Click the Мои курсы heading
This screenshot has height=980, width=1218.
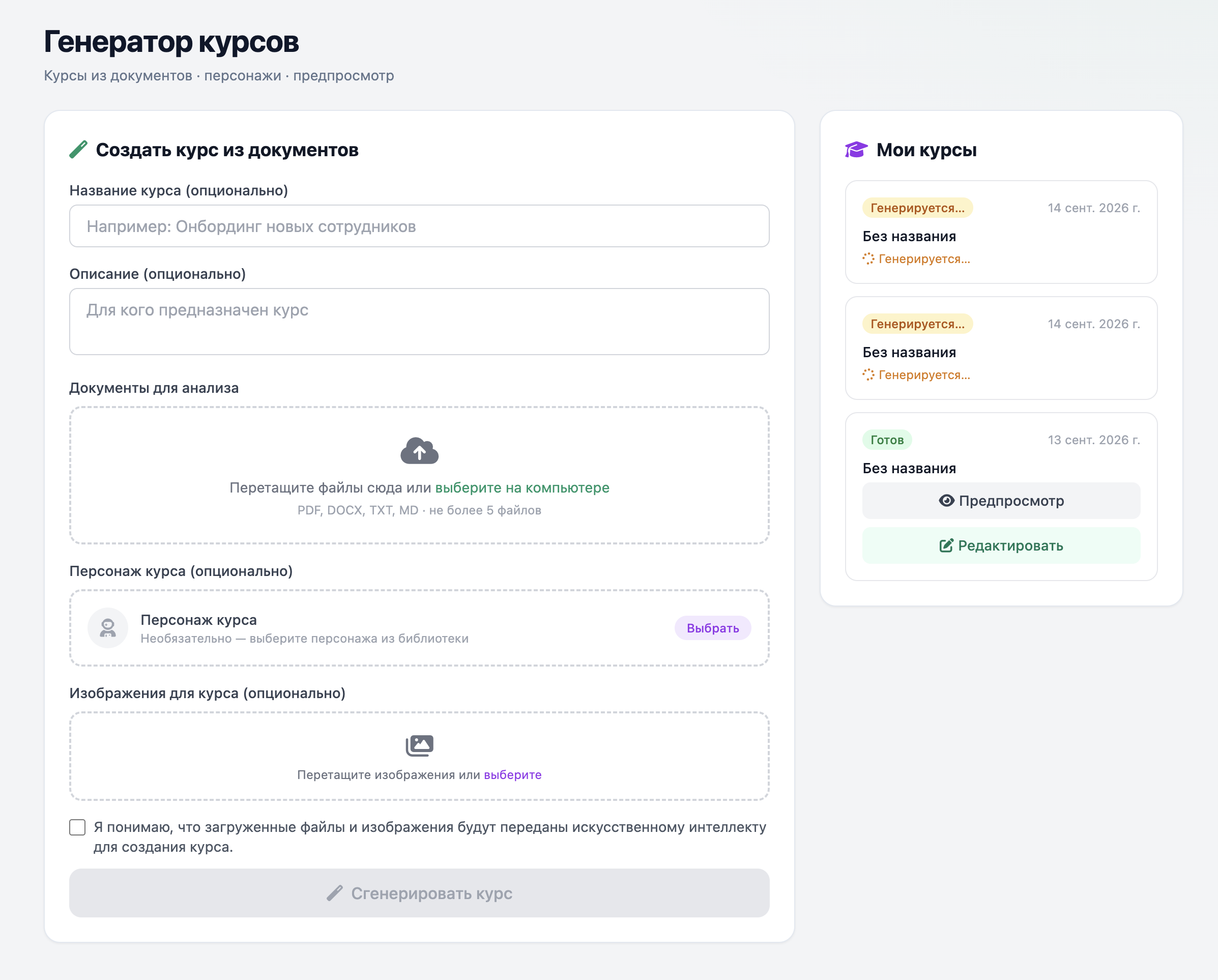coord(926,150)
